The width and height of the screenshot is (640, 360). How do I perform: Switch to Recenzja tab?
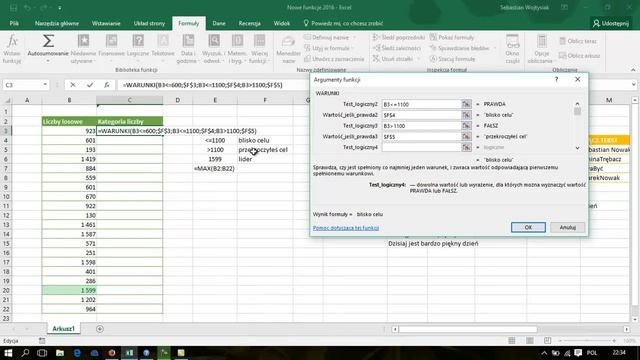tap(249, 24)
